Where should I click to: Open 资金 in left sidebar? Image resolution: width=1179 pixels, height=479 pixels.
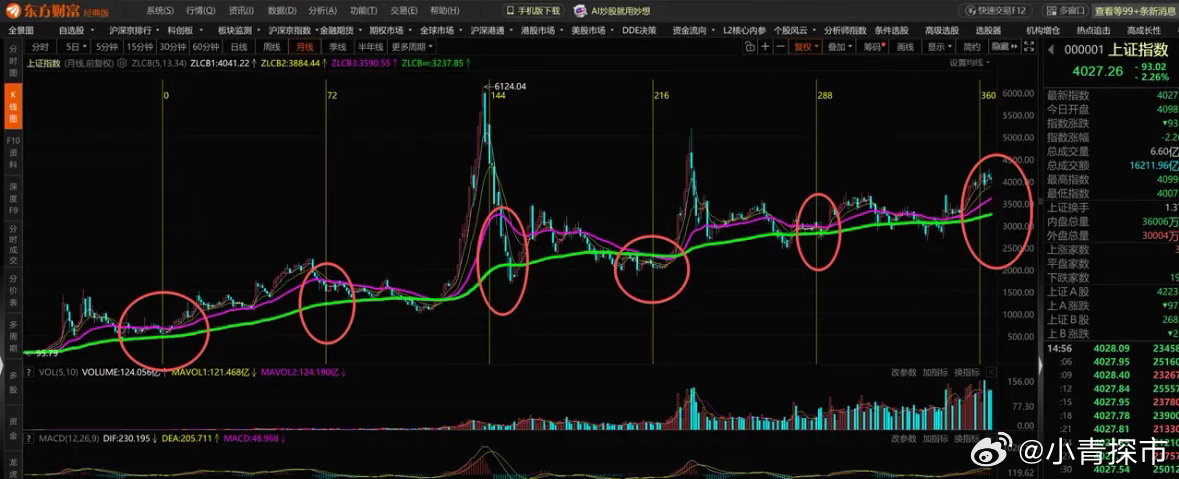[13, 426]
